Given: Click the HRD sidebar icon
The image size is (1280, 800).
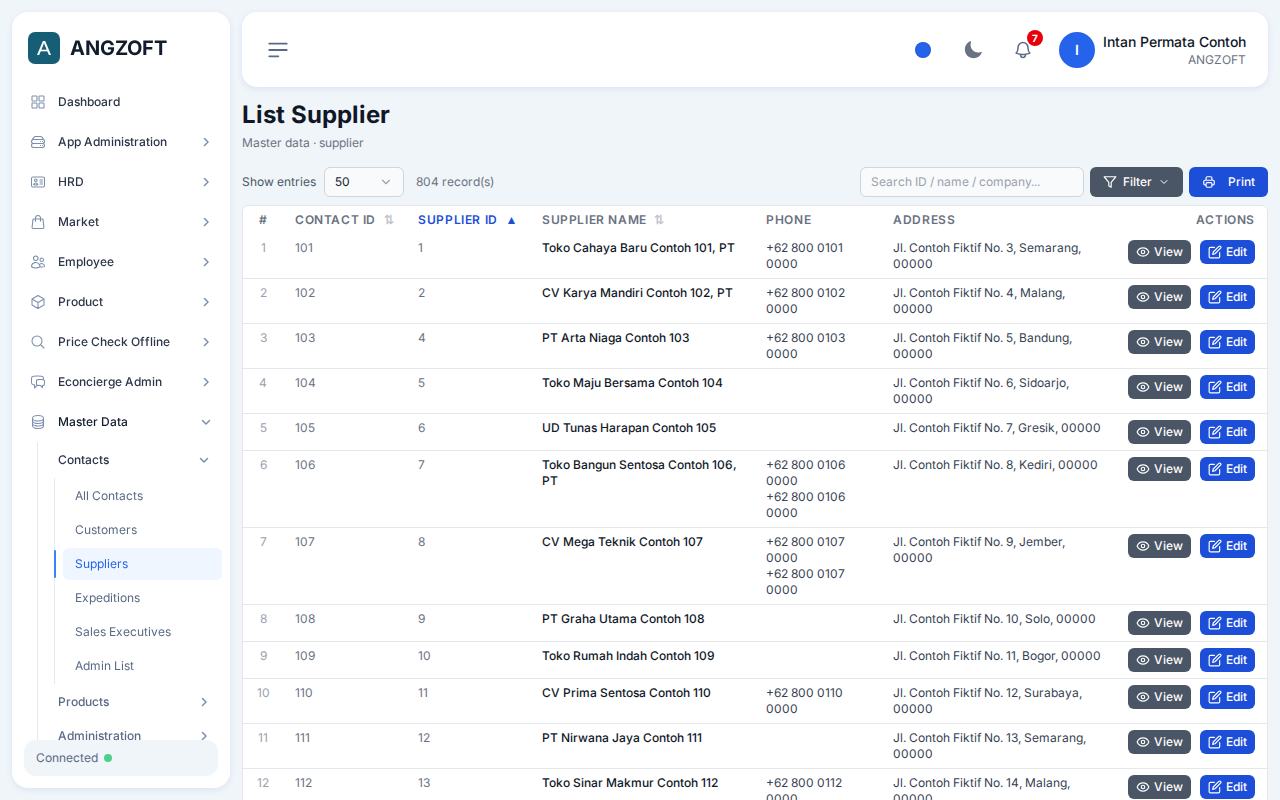Looking at the screenshot, I should 38,182.
